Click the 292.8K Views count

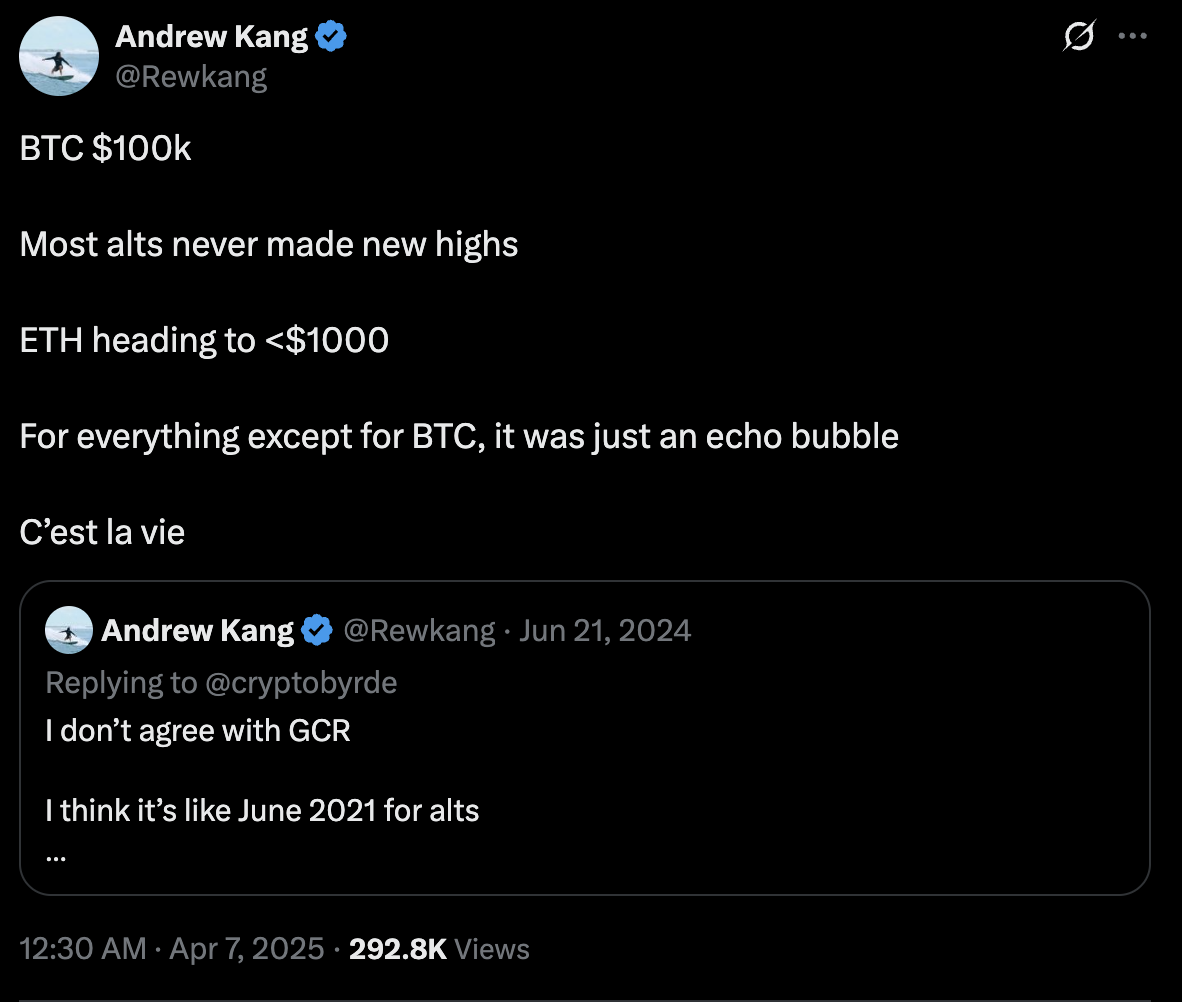(439, 948)
